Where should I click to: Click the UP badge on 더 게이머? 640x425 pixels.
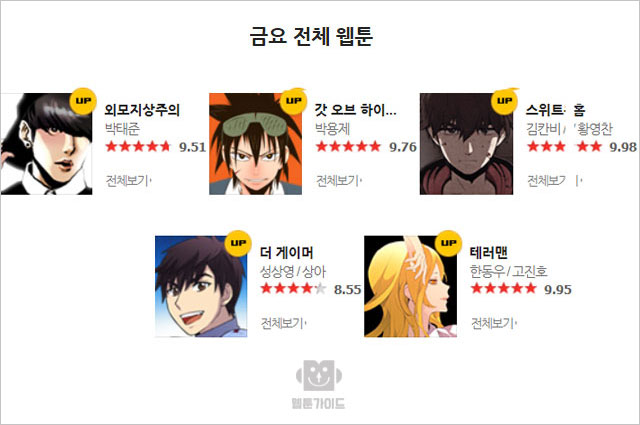[238, 243]
